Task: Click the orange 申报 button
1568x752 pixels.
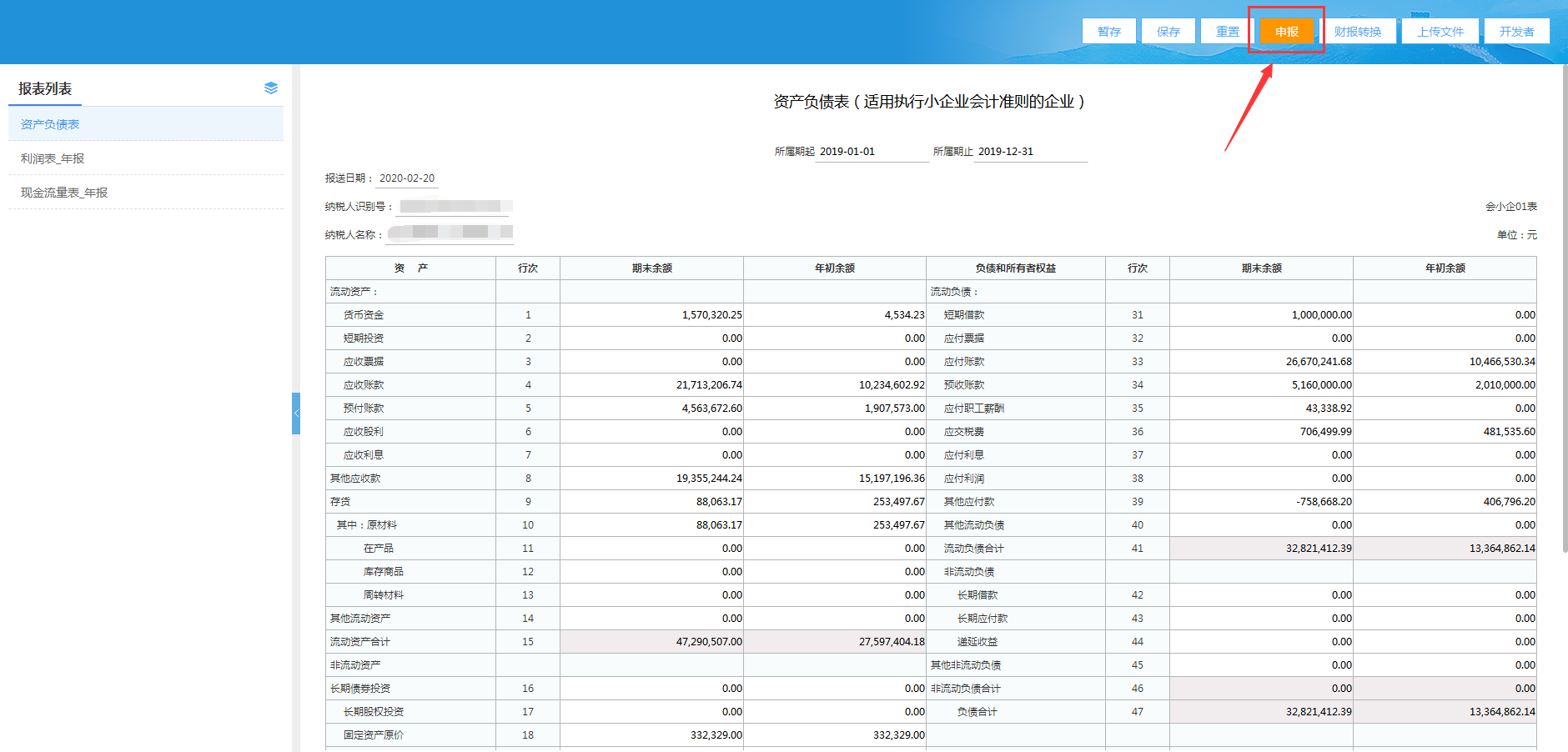Action: [x=1286, y=32]
